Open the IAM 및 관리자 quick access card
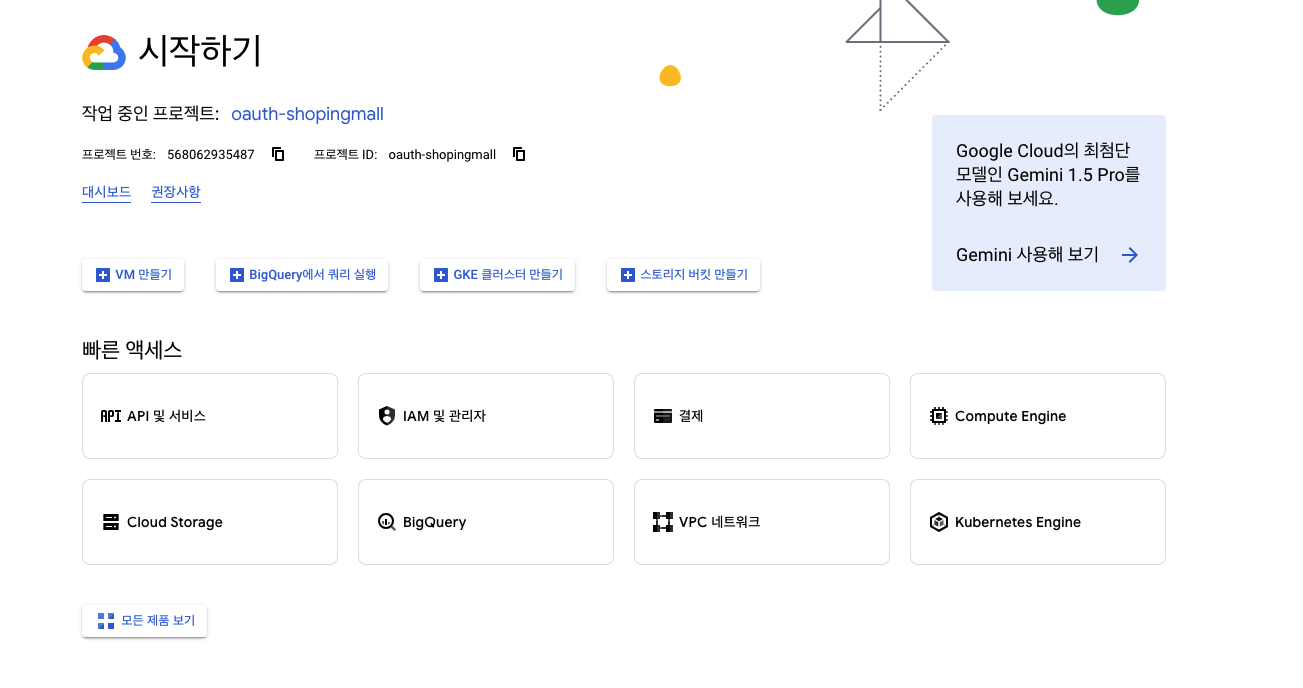Viewport: 1303px width, 688px height. 486,416
